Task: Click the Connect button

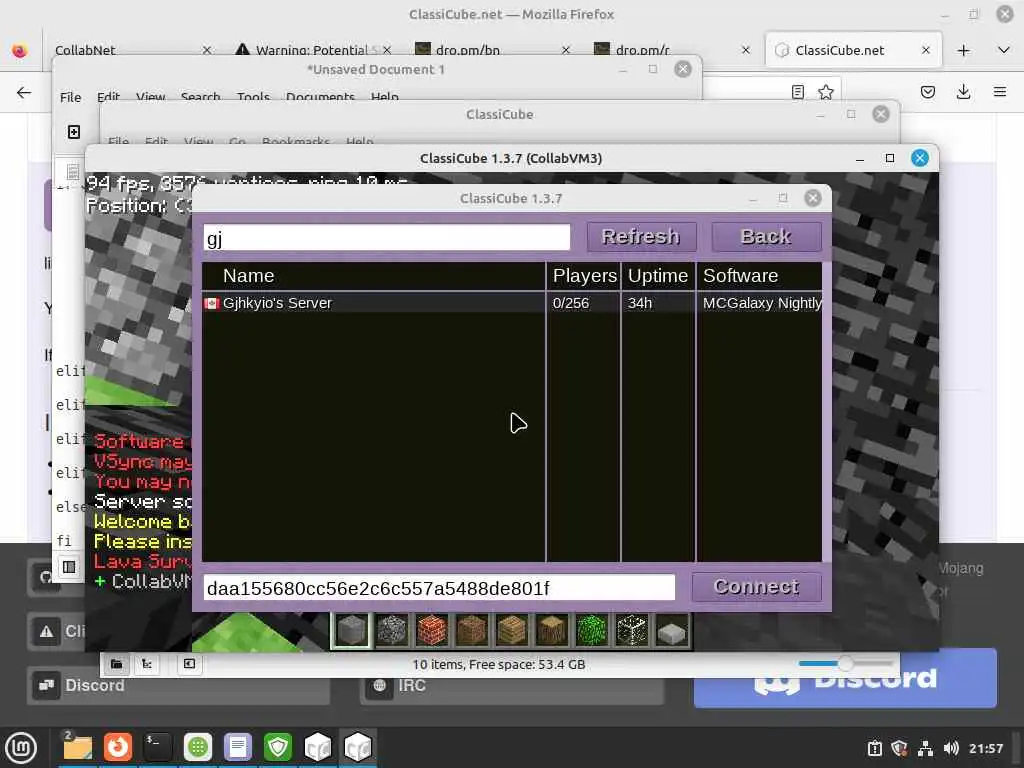Action: 756,587
